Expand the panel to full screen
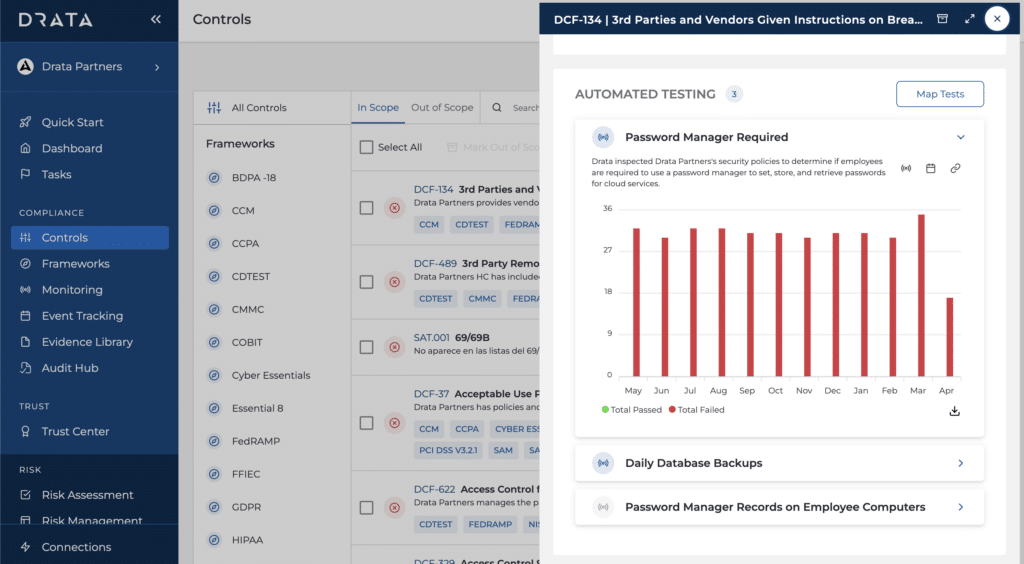This screenshot has height=564, width=1024. click(970, 19)
